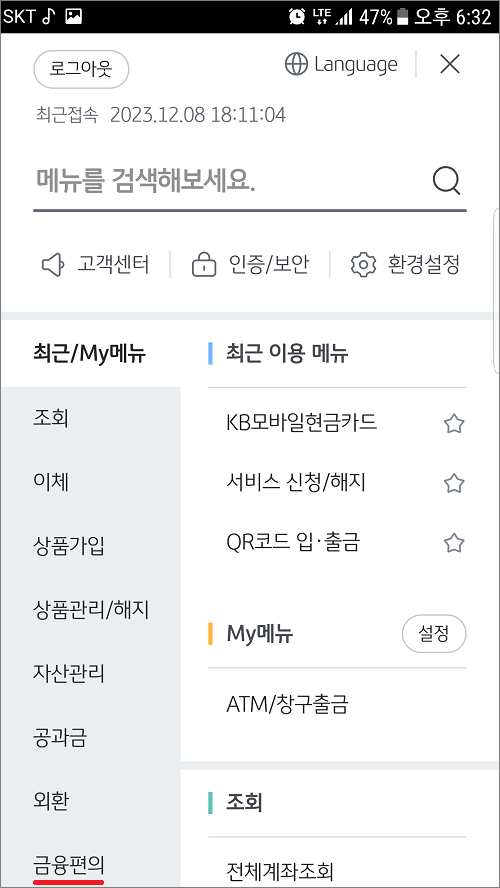Click the My메뉴 section heading
Image resolution: width=500 pixels, height=888 pixels.
coord(259,634)
